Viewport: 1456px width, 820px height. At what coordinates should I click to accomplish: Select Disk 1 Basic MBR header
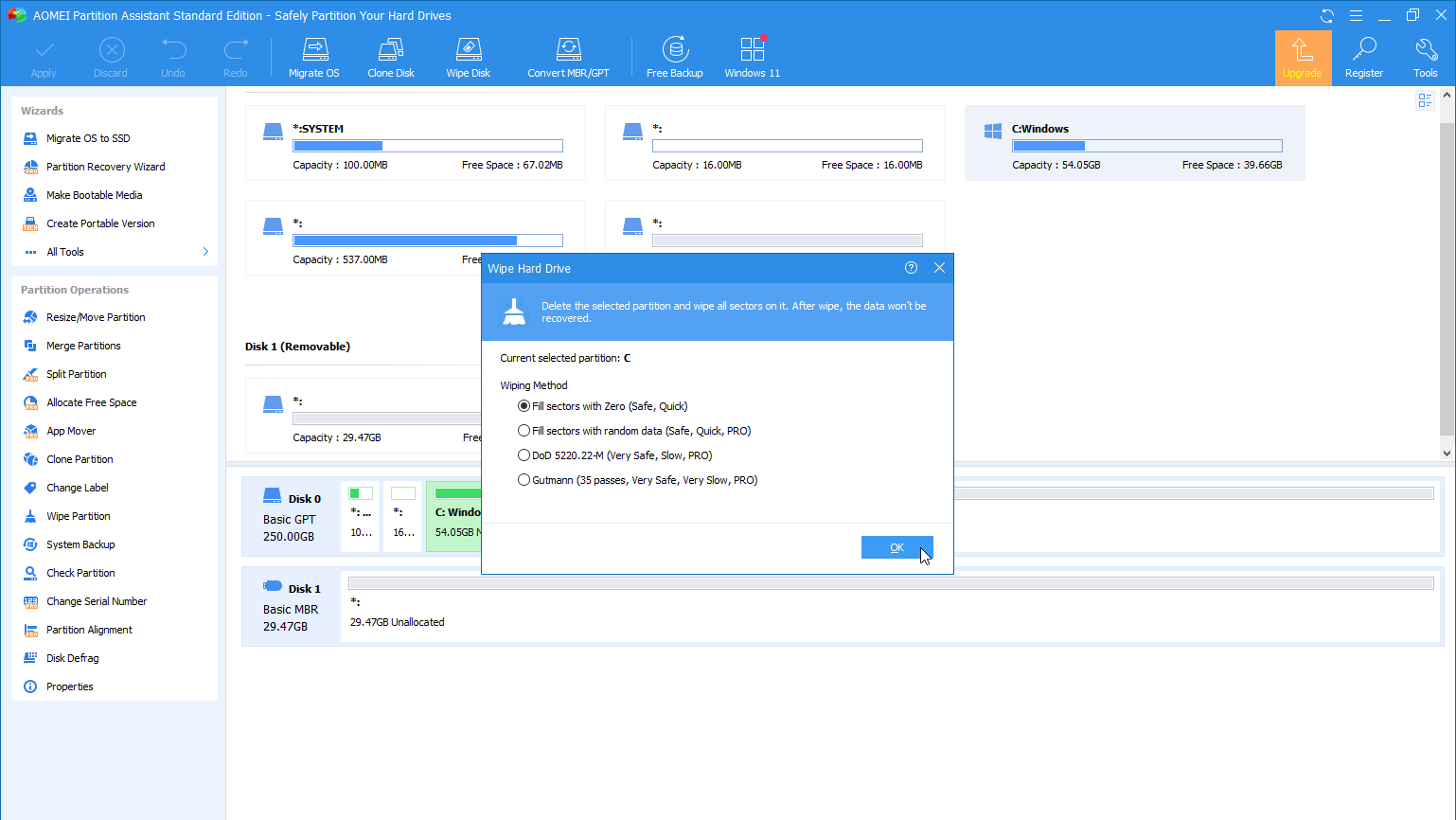tap(292, 607)
